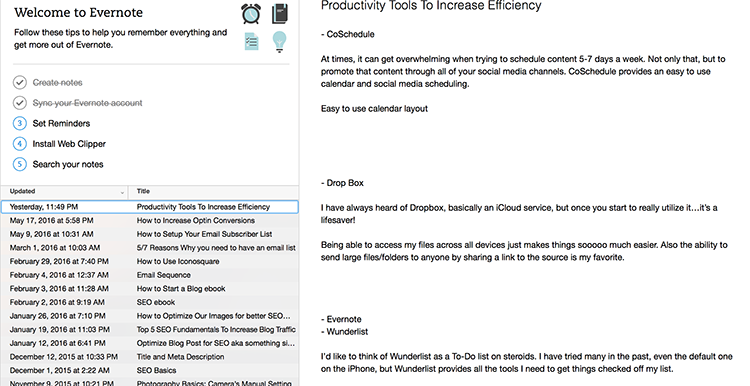Image resolution: width=750 pixels, height=386 pixels.
Task: Click the dark notebook icon
Action: pos(280,13)
